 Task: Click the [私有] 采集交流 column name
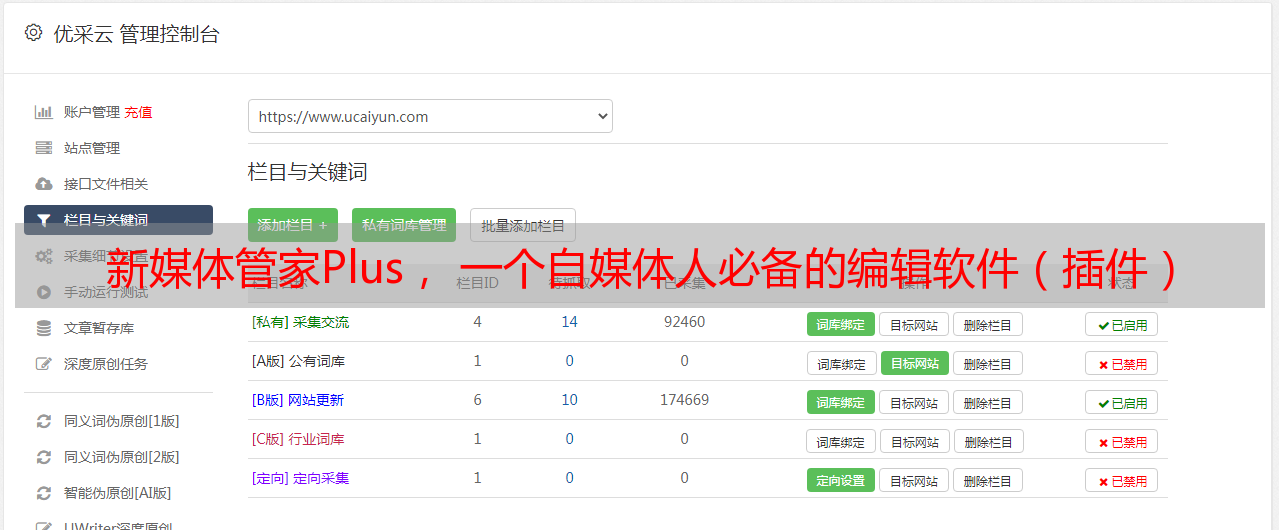coord(300,322)
